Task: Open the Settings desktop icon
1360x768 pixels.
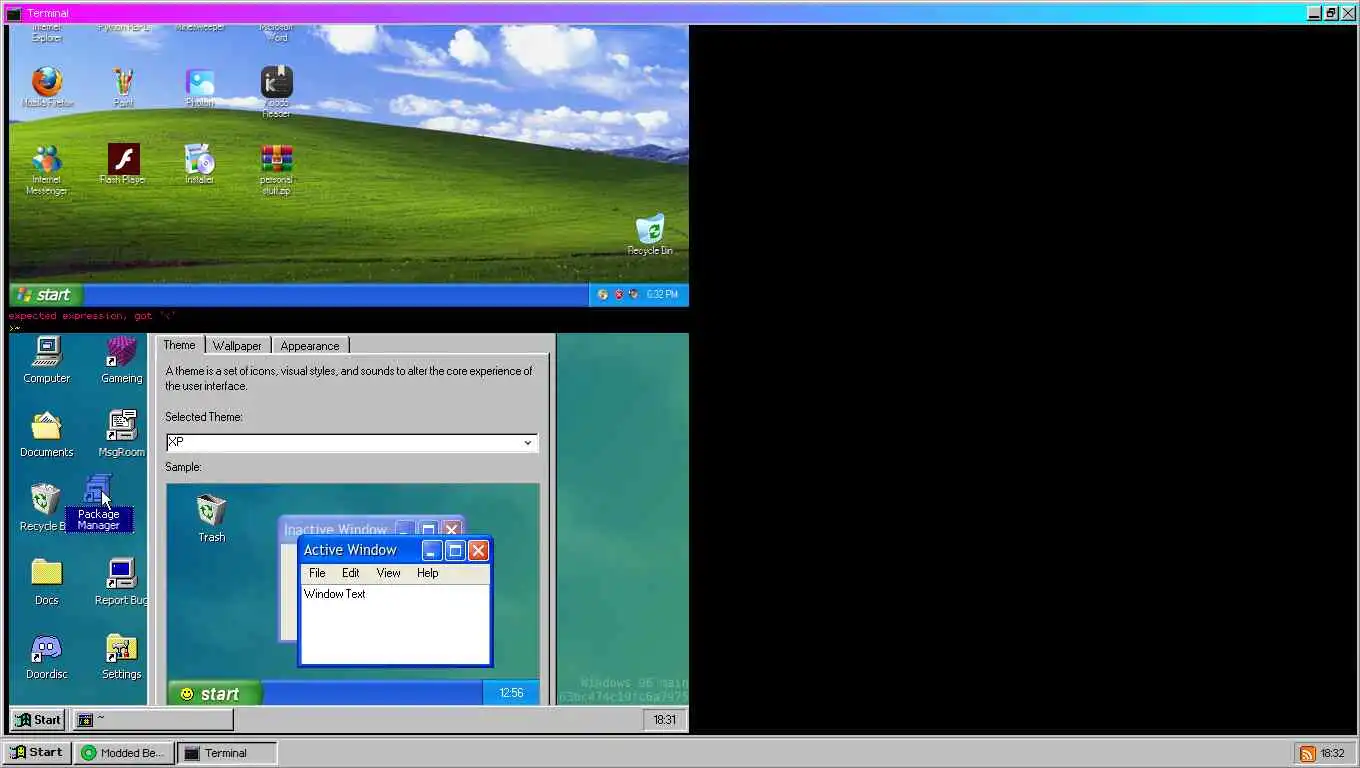Action: click(122, 656)
